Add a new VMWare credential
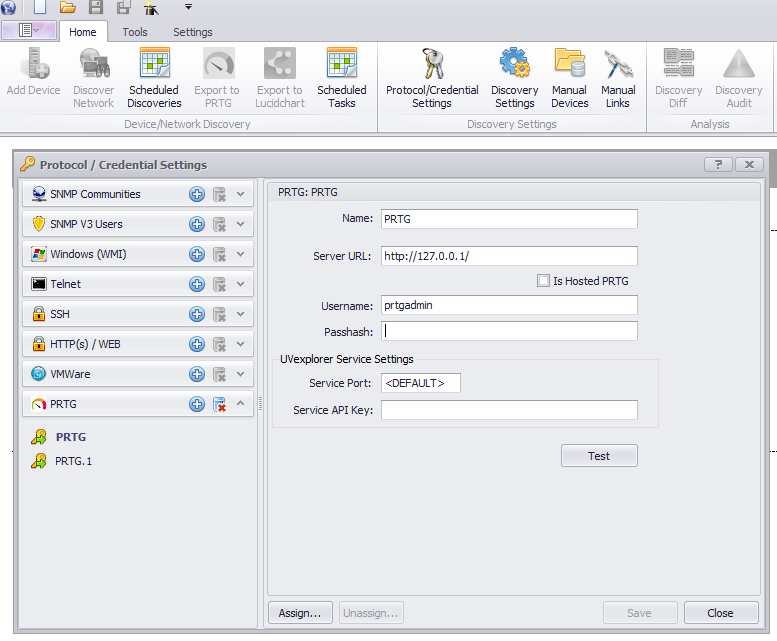The height and width of the screenshot is (641, 777). click(197, 374)
